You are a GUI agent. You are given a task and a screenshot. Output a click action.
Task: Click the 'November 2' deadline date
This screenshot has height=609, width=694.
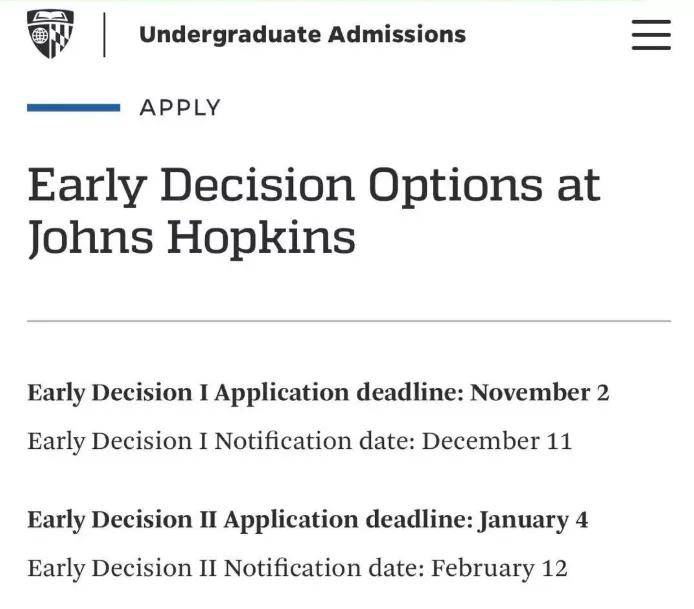pos(540,393)
